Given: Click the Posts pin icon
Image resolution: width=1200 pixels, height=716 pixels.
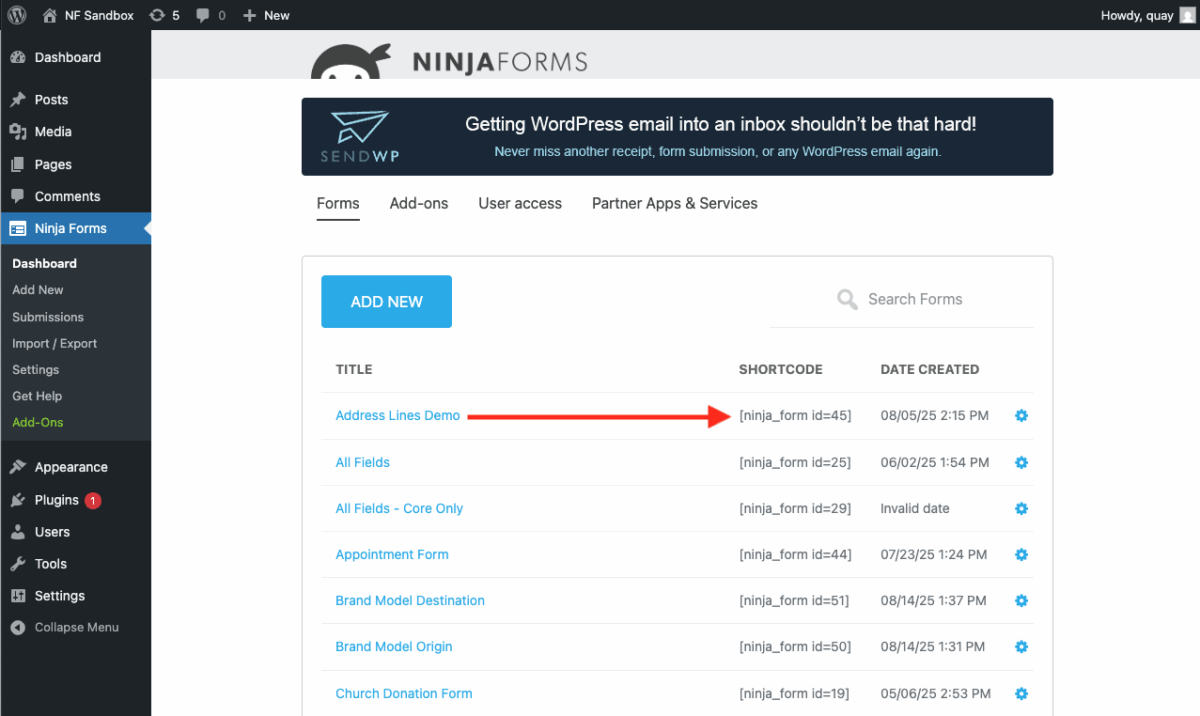Looking at the screenshot, I should pos(18,99).
